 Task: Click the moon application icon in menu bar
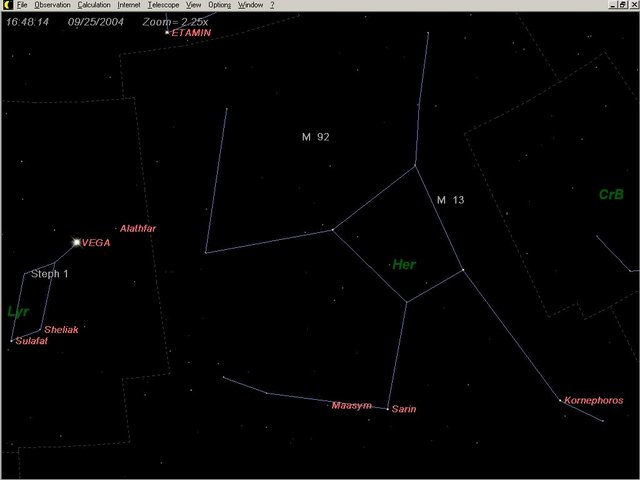(x=6, y=5)
